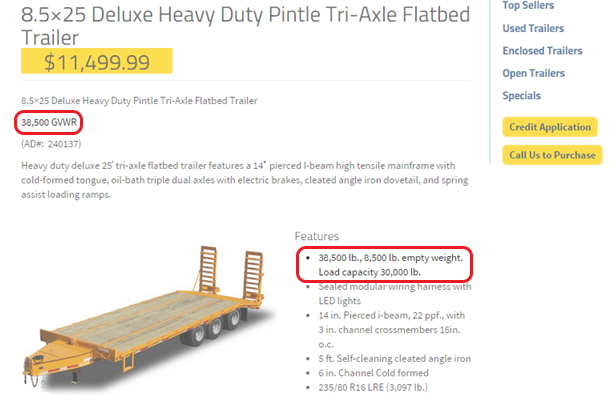
Task: View the Specials link
Action: point(522,96)
